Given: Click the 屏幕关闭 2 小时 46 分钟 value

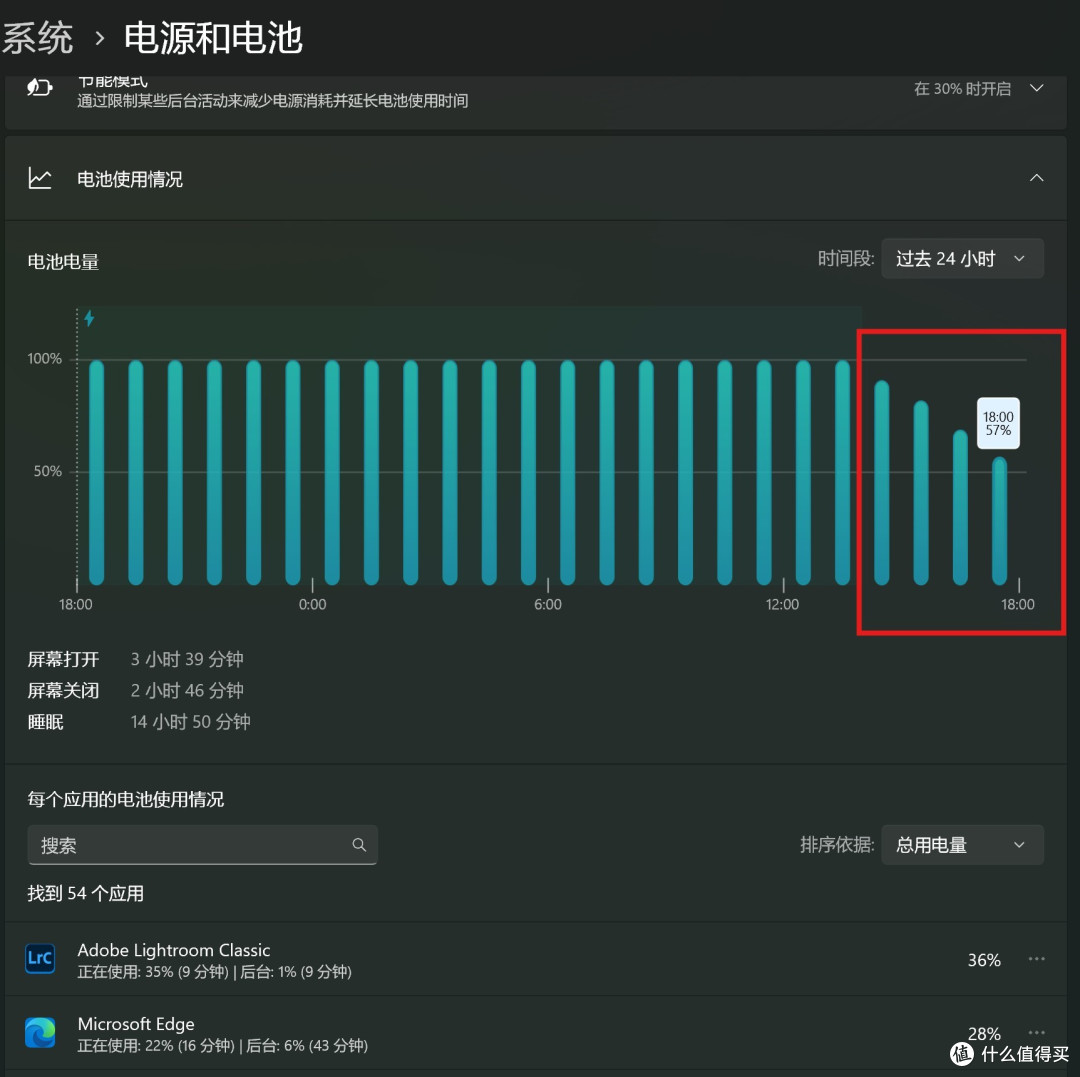Looking at the screenshot, I should pyautogui.click(x=187, y=690).
